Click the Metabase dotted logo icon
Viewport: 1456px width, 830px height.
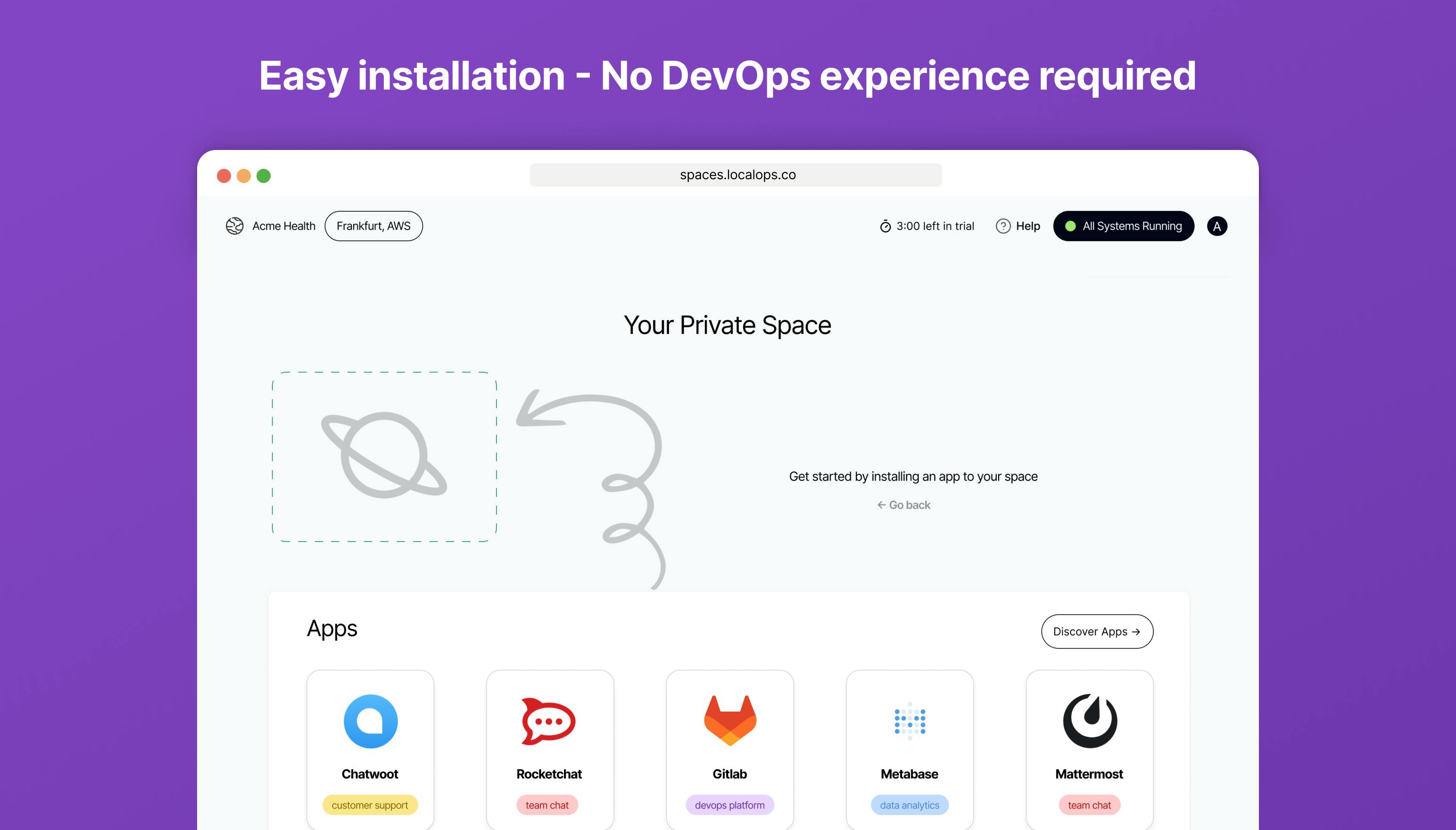[910, 721]
